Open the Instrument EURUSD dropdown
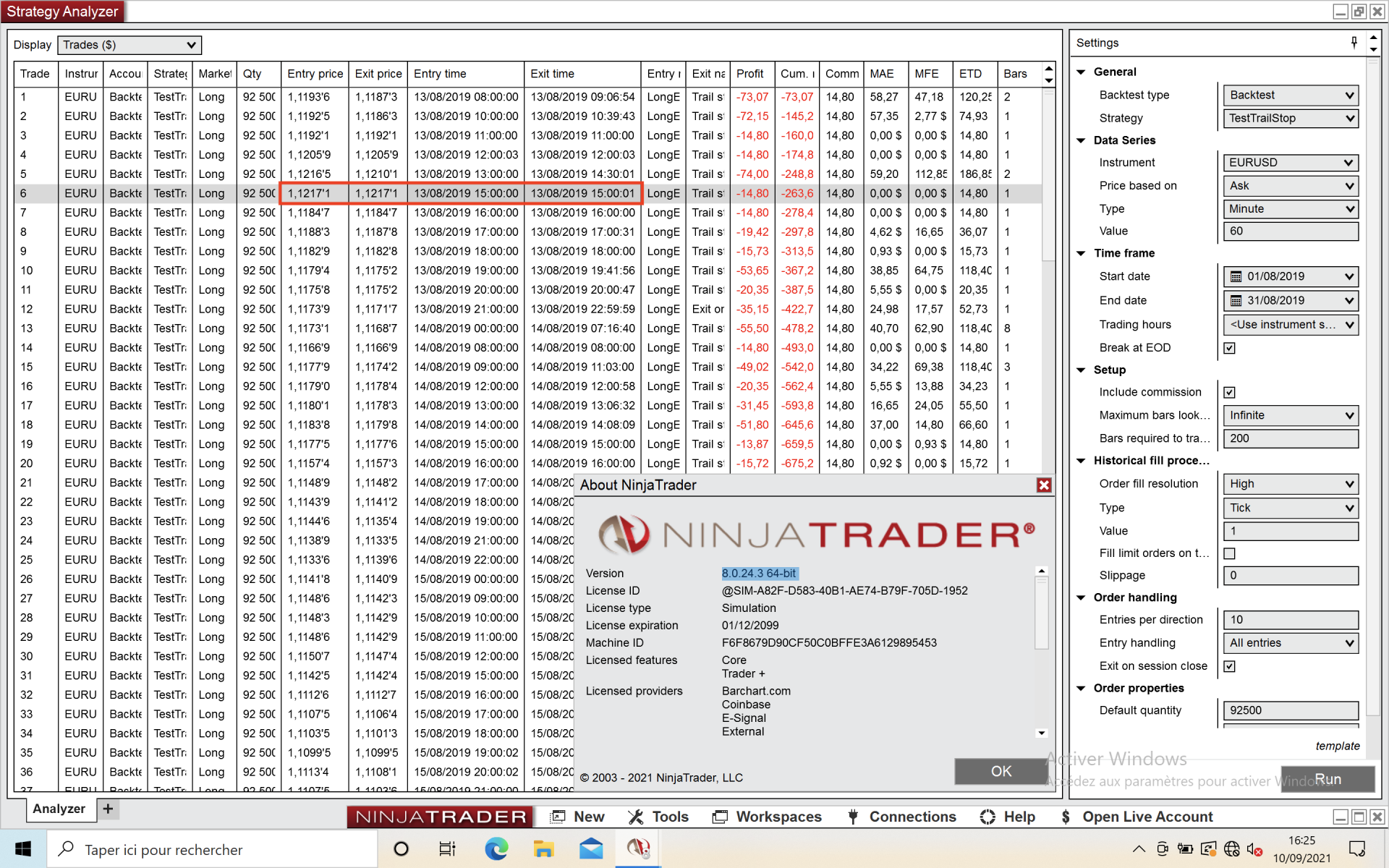The image size is (1389, 868). click(x=1291, y=163)
